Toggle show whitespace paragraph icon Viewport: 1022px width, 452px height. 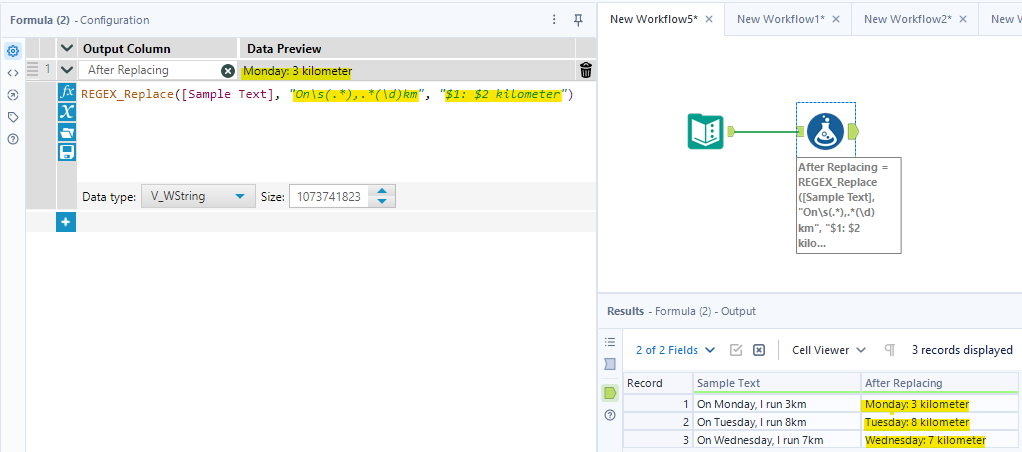(890, 350)
